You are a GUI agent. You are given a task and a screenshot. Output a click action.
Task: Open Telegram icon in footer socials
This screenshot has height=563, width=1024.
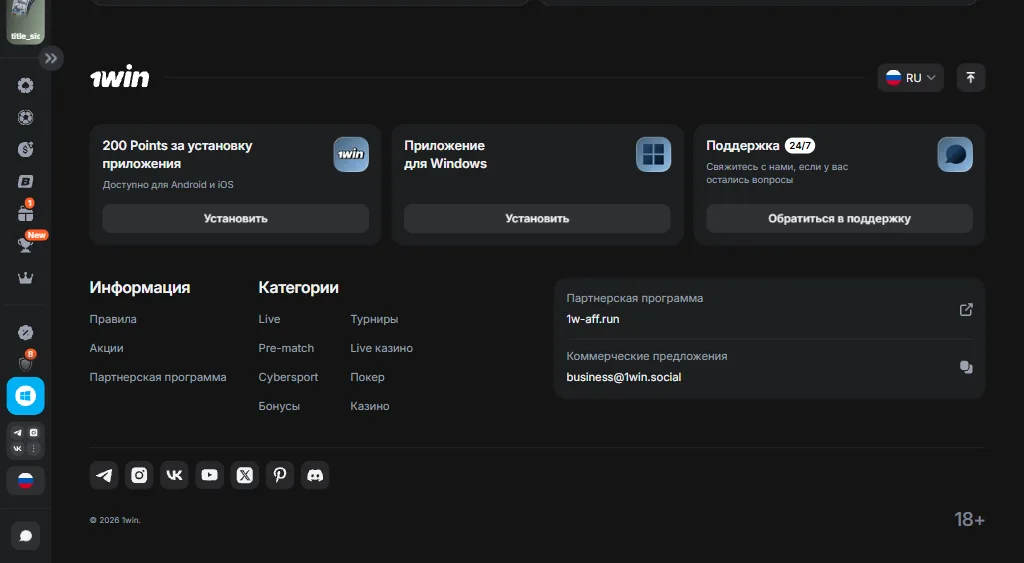coord(104,475)
